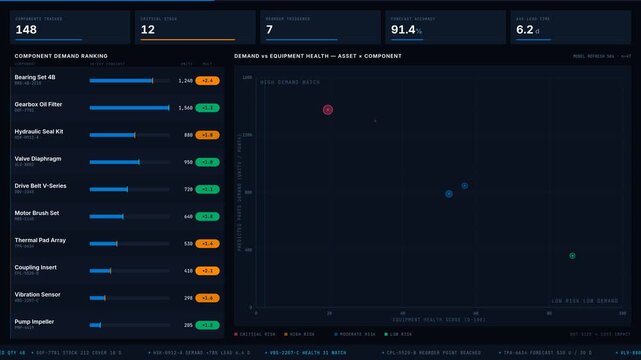The width and height of the screenshot is (641, 360).
Task: Click the Drive Belt V-Series forecast bar
Action: click(x=129, y=190)
